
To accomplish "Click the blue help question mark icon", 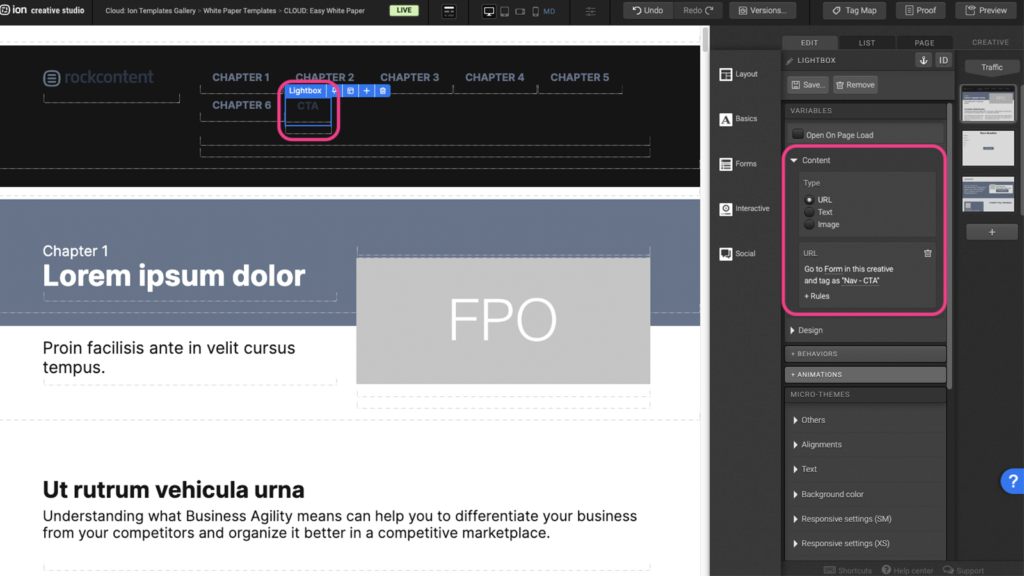I will coord(1011,481).
